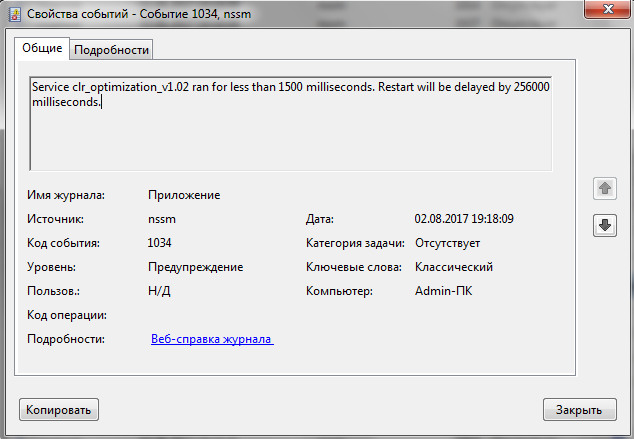The height and width of the screenshot is (439, 634).
Task: Show the previous event with up arrow
Action: pos(604,188)
